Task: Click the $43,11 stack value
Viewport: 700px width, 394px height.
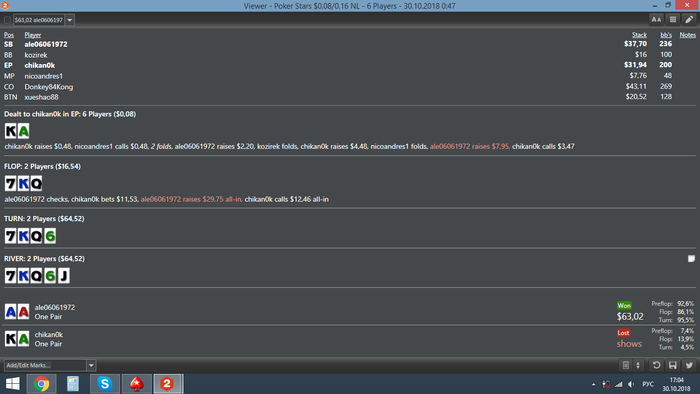Action: (x=636, y=86)
